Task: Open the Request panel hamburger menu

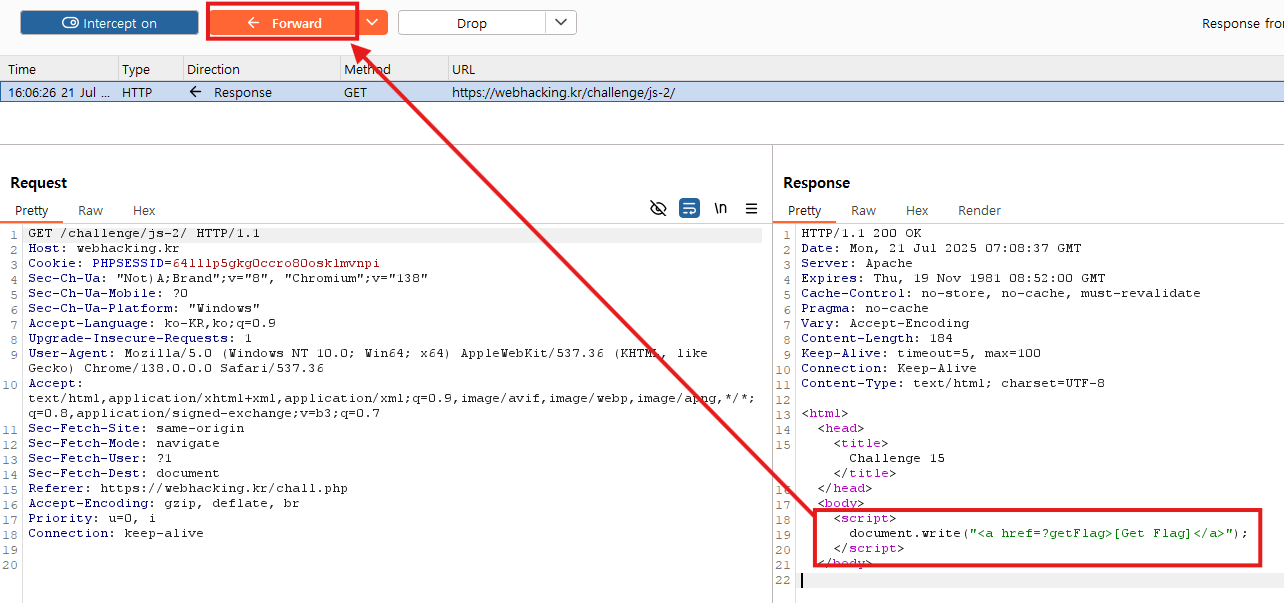Action: tap(751, 208)
